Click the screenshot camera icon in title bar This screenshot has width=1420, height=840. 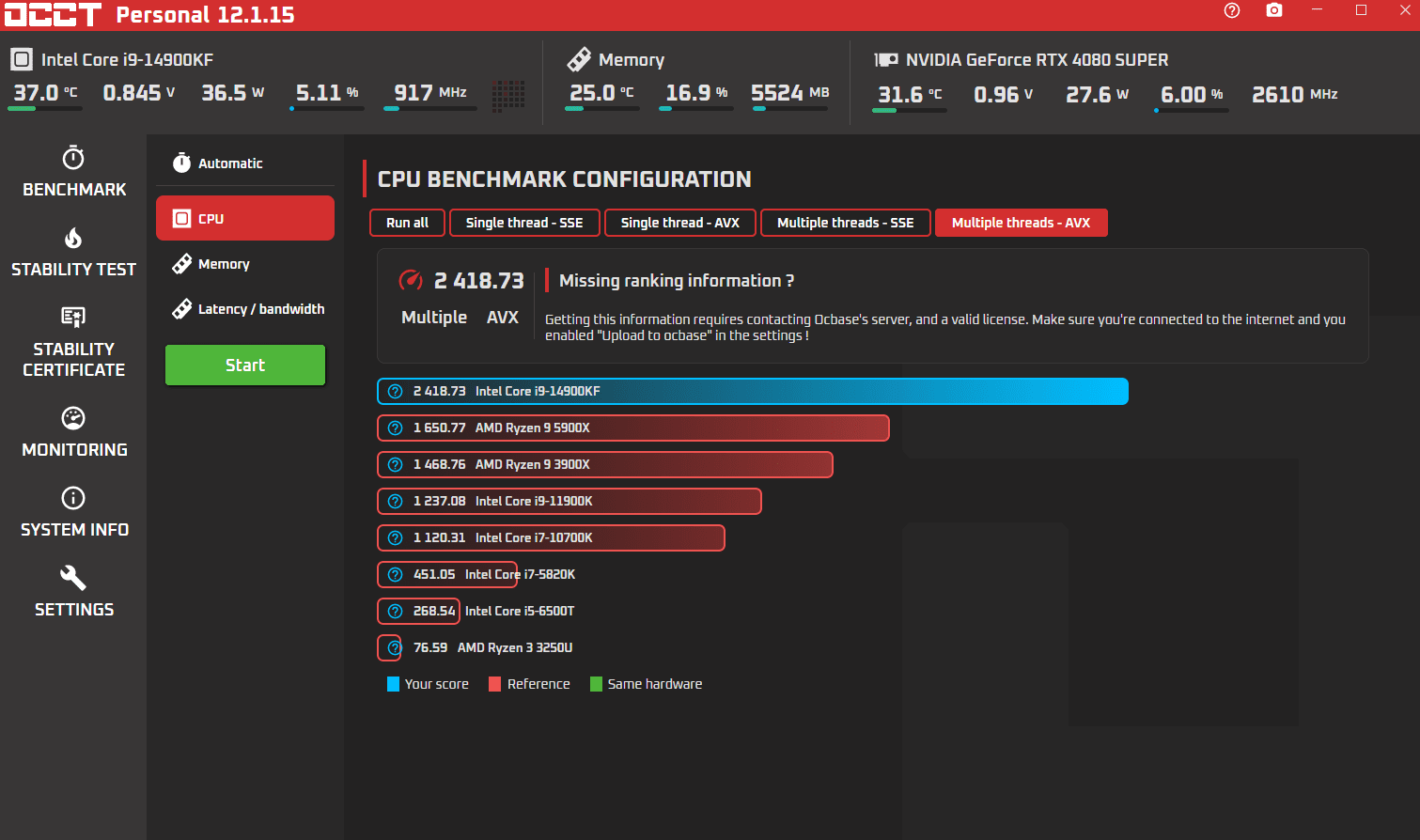(x=1274, y=10)
